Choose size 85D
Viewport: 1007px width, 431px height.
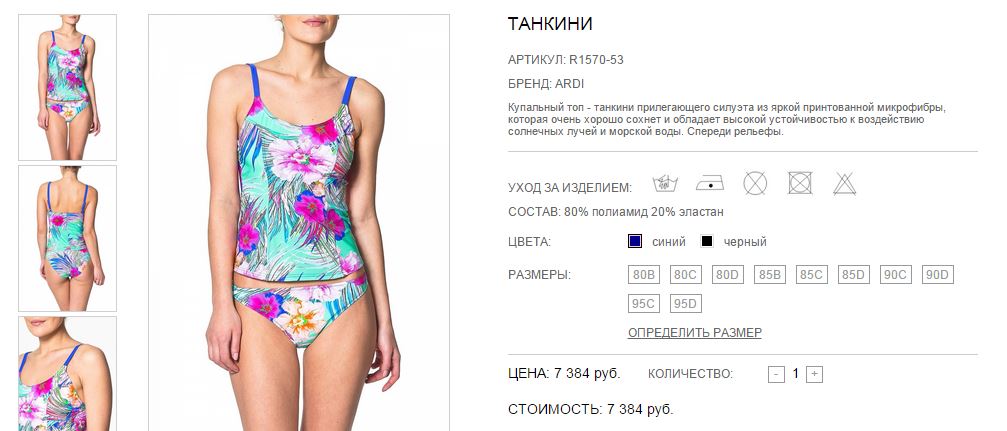pos(854,275)
